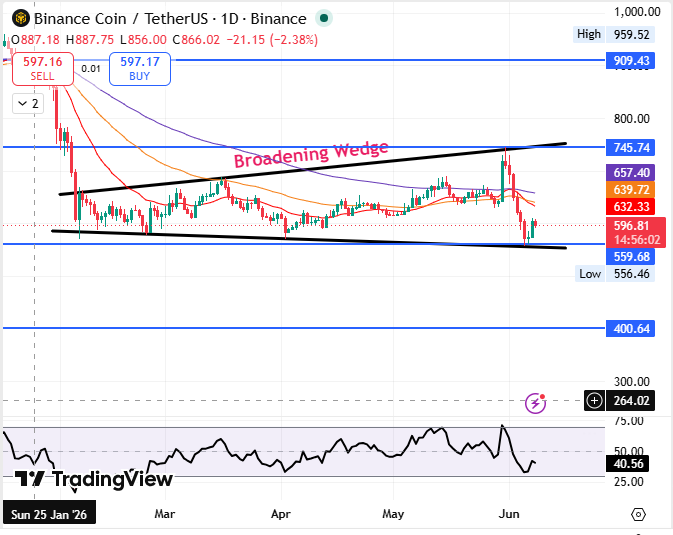Select the 909.43 horizontal line price label
This screenshot has height=535, width=673.
[631, 61]
